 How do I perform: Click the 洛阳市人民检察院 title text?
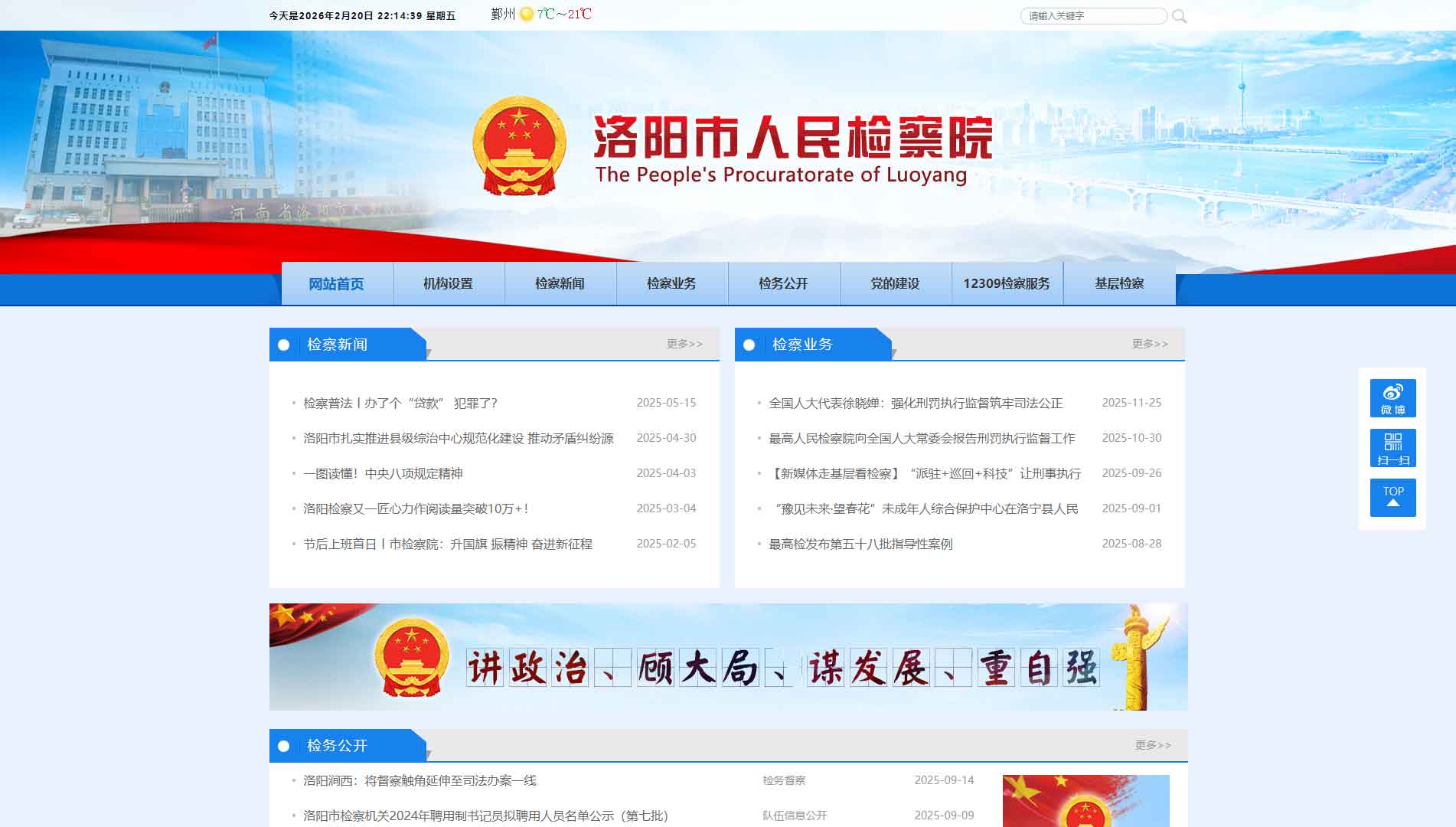coord(793,137)
